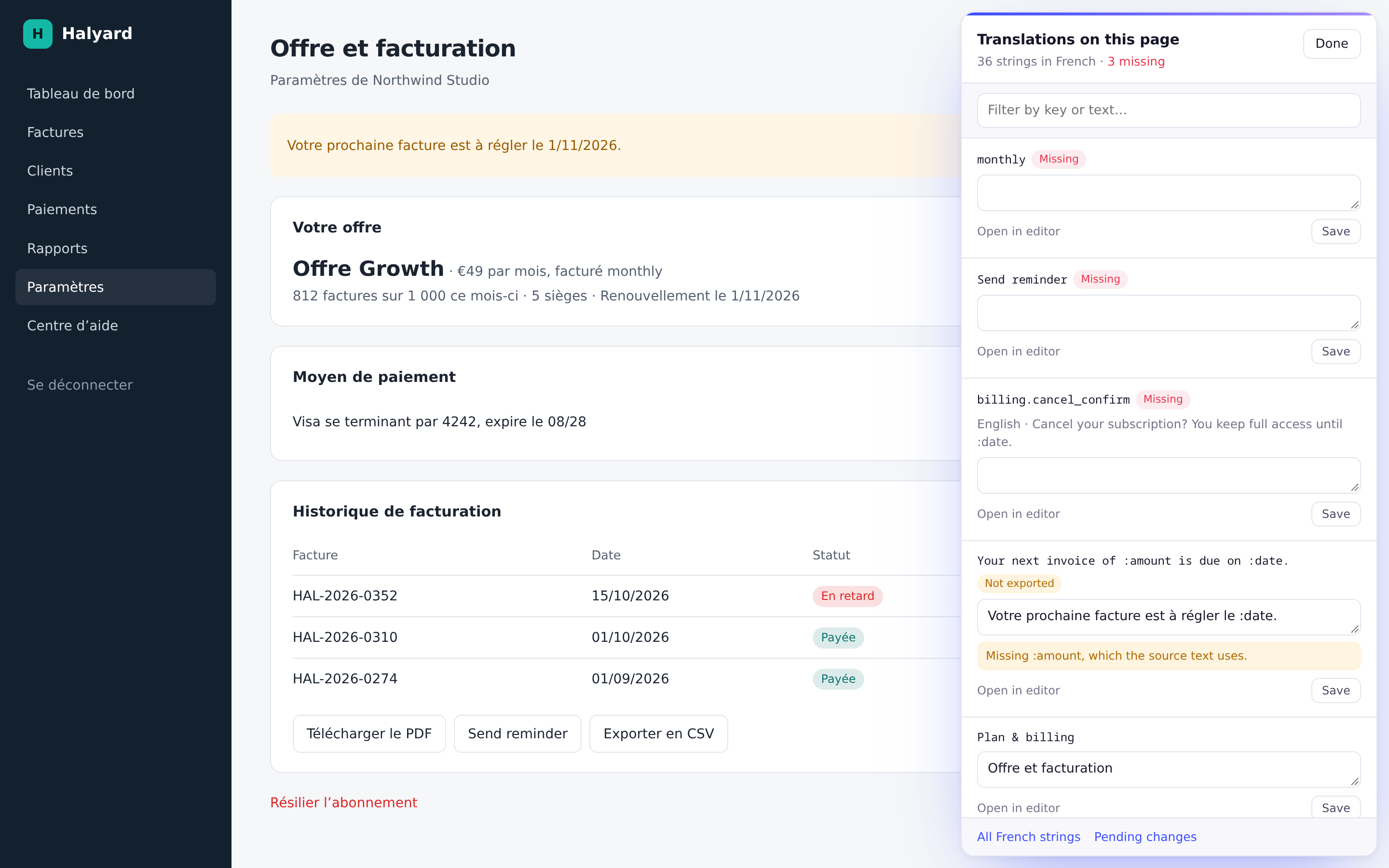Image resolution: width=1389 pixels, height=868 pixels.
Task: Save the Send reminder translation
Action: coord(1335,352)
